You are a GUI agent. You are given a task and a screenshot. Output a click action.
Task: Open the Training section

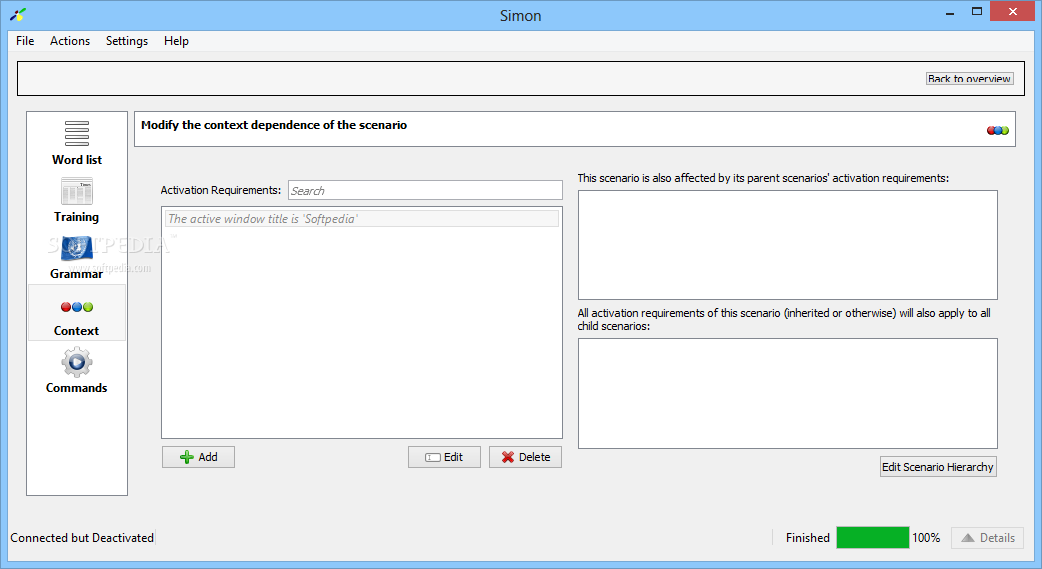(x=76, y=200)
